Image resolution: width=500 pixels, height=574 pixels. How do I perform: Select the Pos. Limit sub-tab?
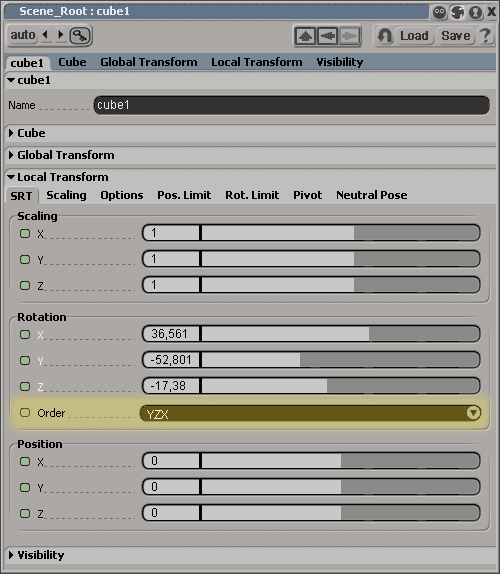tap(184, 195)
